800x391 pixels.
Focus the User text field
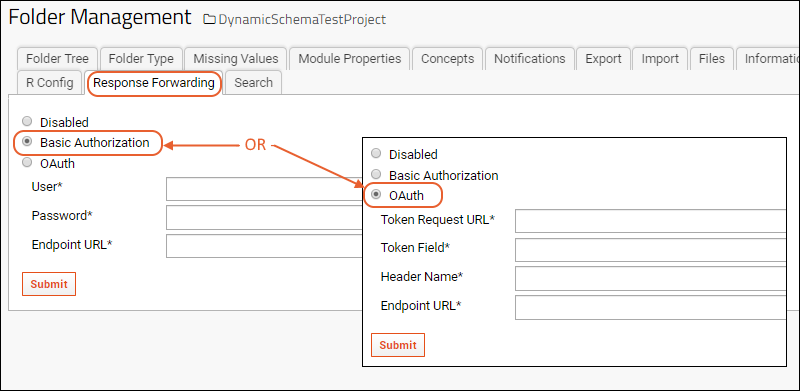pyautogui.click(x=264, y=189)
